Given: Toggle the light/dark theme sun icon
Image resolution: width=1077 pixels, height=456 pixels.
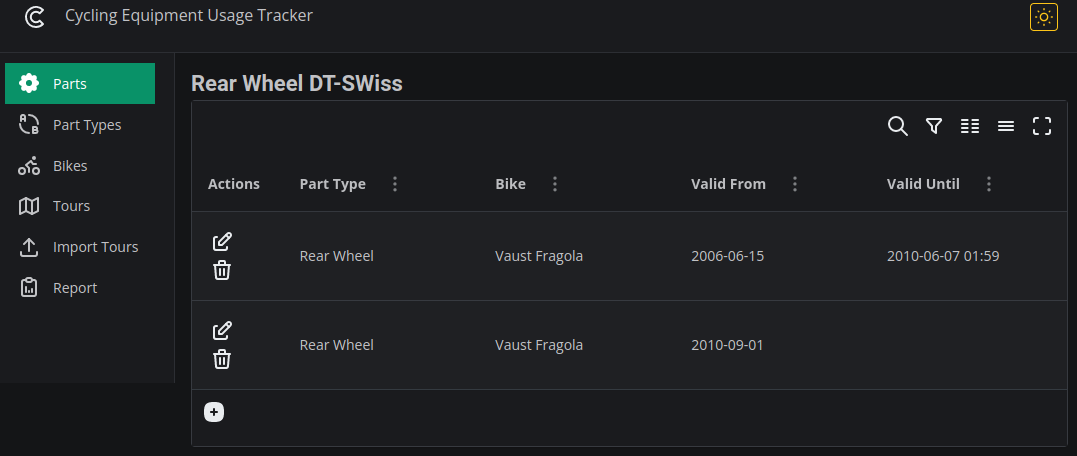Looking at the screenshot, I should pos(1043,17).
